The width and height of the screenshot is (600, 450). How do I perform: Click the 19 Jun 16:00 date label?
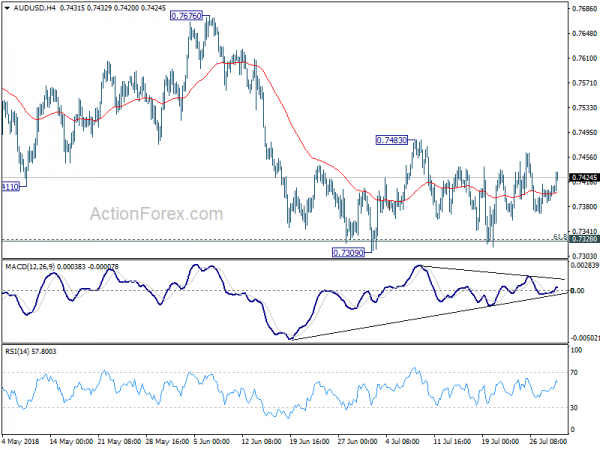coord(309,441)
